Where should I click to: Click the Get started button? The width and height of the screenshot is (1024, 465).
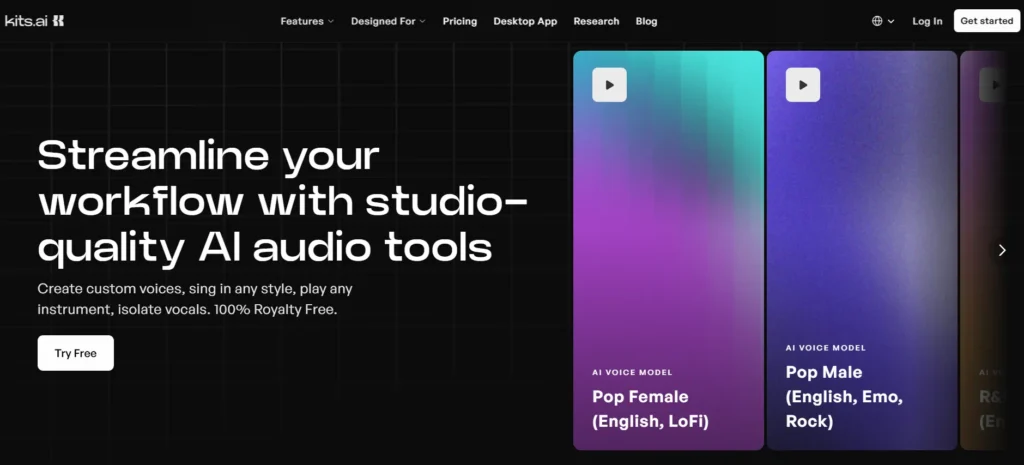click(x=987, y=21)
